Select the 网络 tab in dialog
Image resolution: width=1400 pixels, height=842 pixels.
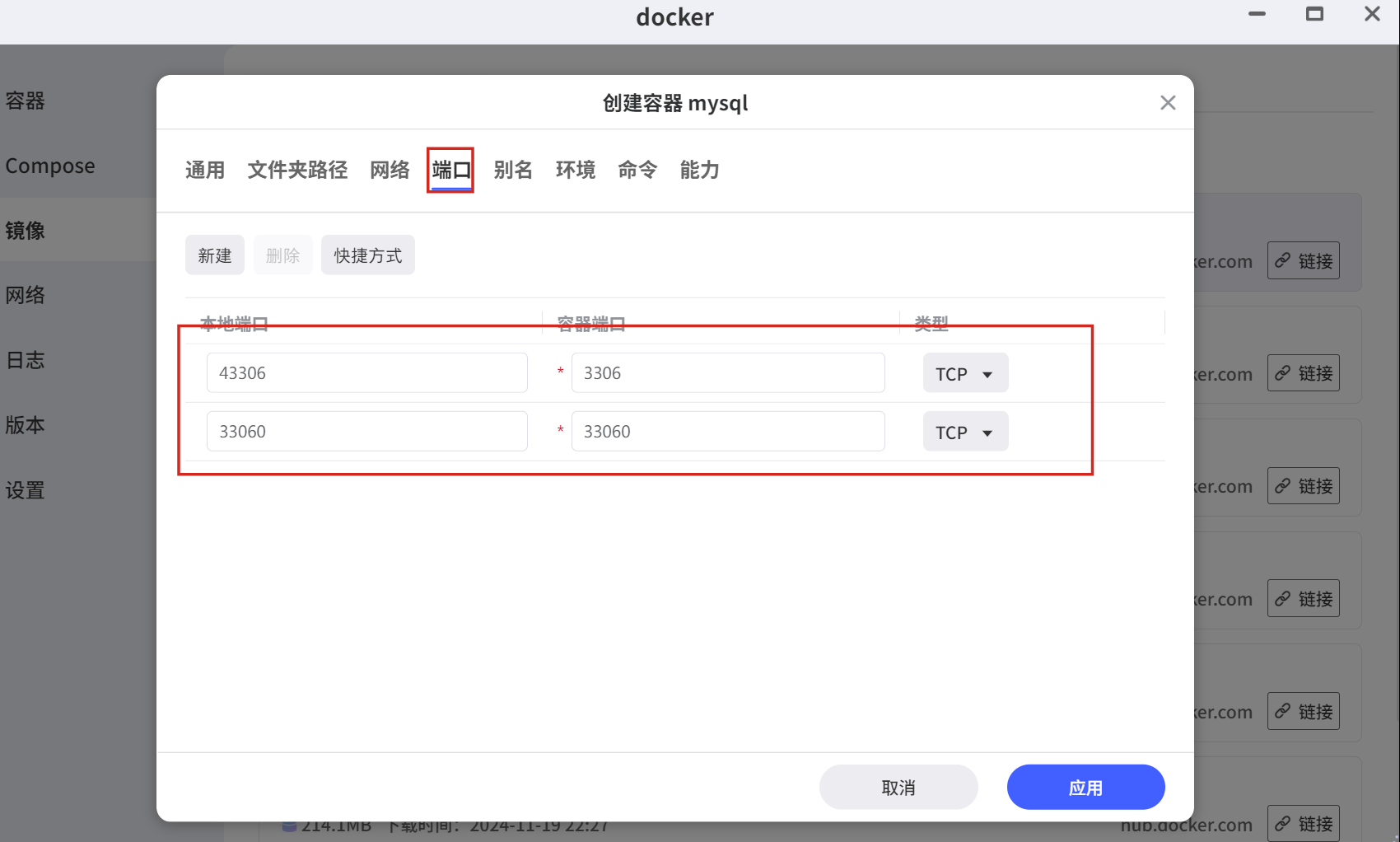click(390, 171)
